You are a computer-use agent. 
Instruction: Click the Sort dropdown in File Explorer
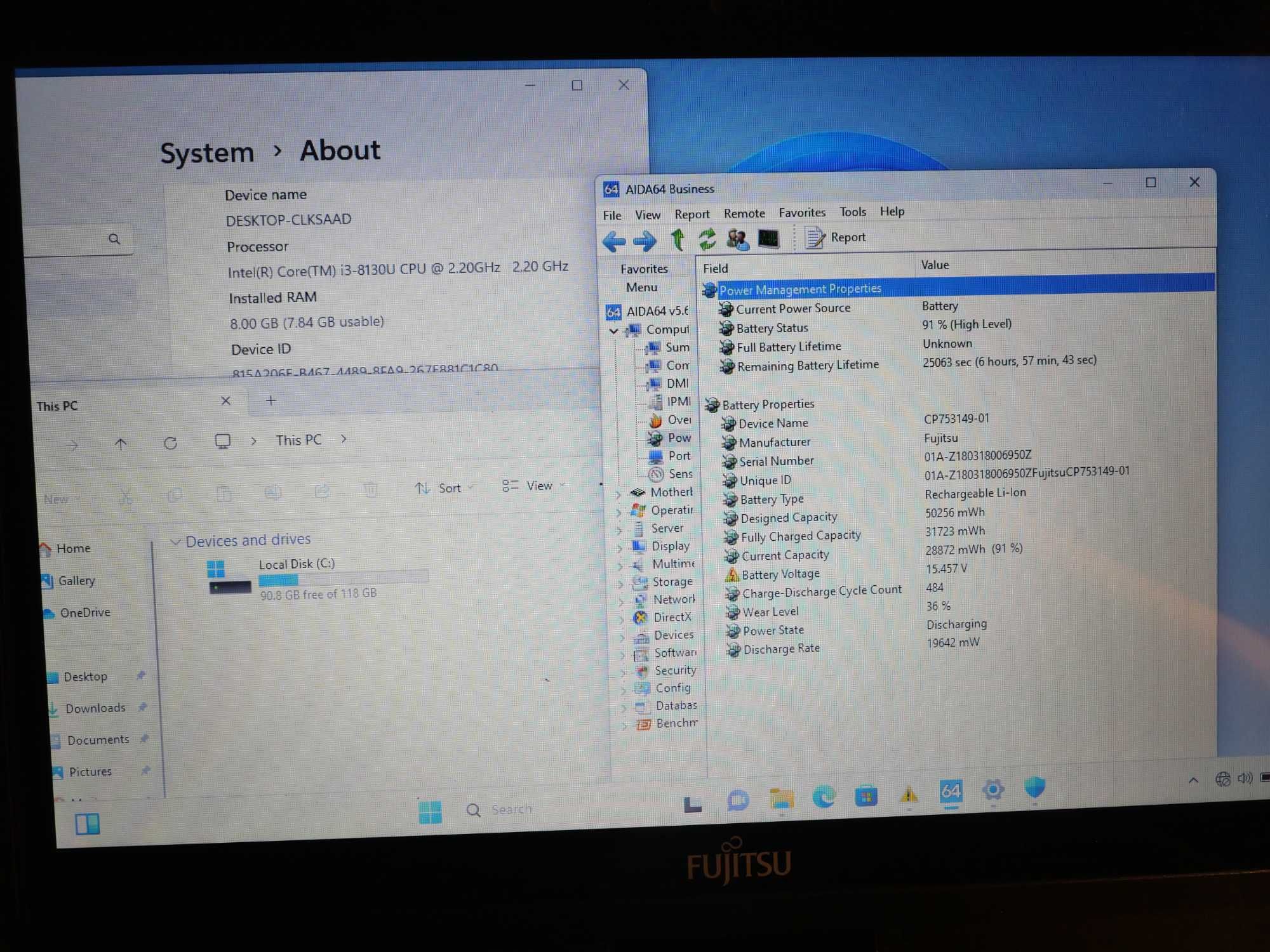pos(444,488)
